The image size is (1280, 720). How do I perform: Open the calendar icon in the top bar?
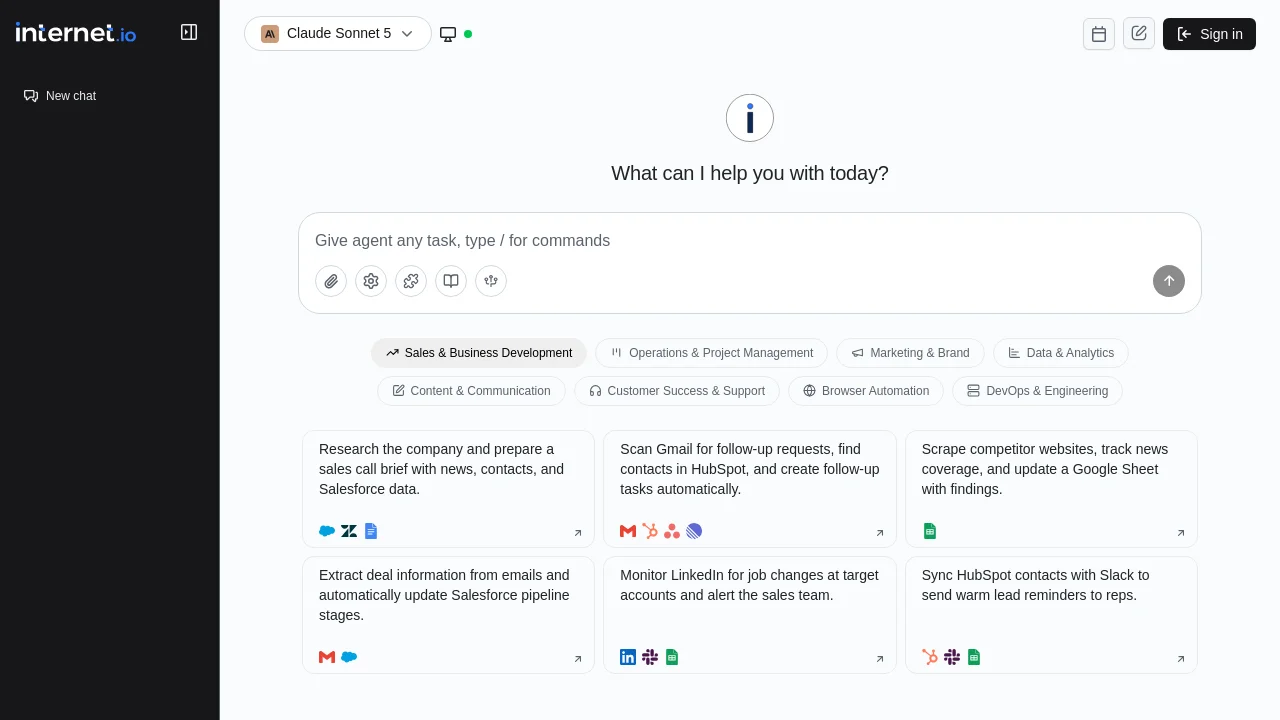point(1099,34)
